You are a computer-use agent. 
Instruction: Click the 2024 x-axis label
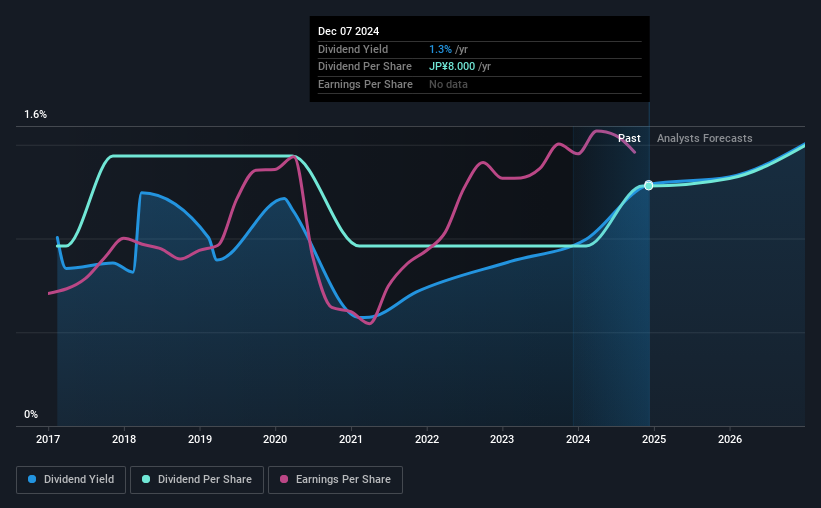pos(578,439)
